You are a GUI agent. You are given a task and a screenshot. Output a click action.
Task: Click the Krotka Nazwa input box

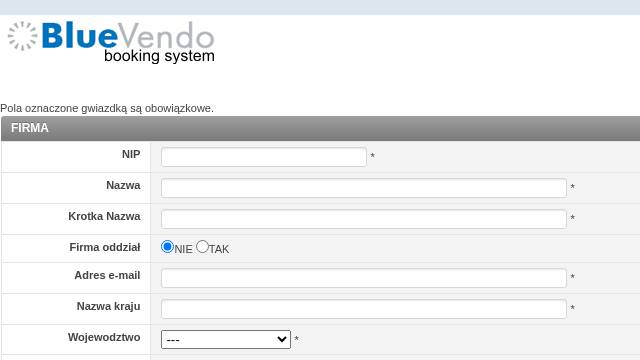(x=364, y=219)
